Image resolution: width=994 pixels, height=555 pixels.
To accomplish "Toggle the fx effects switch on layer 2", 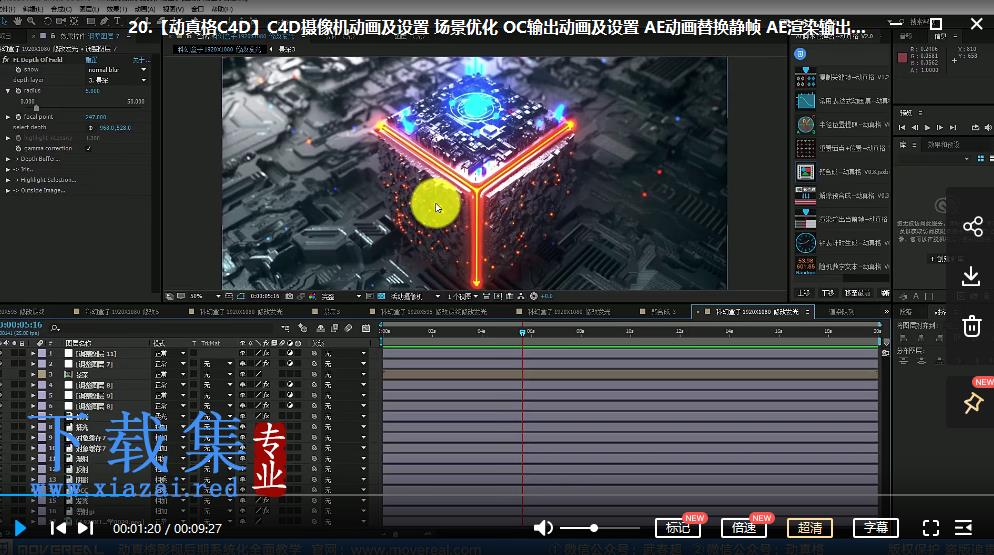I will pyautogui.click(x=266, y=364).
